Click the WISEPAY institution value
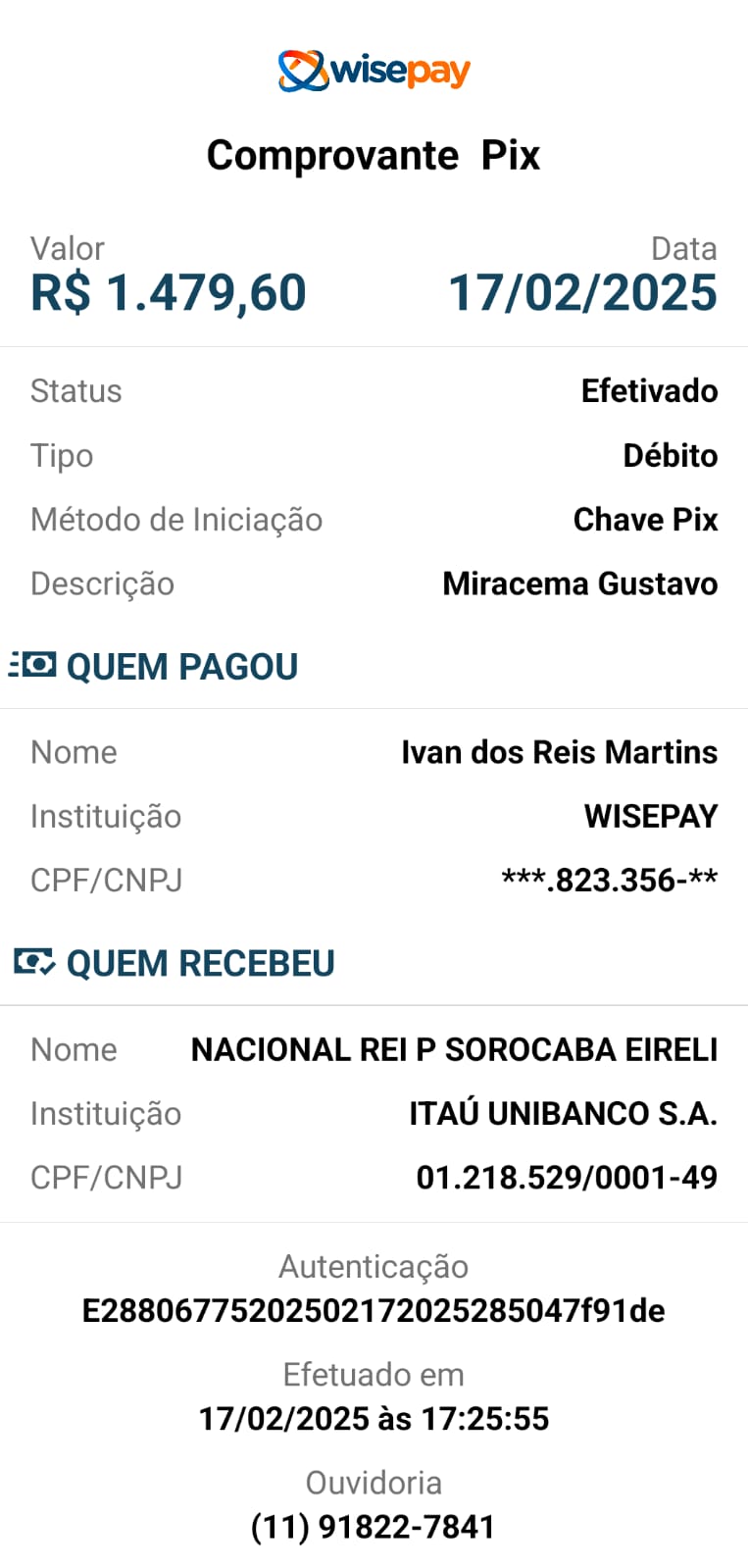Viewport: 748px width, 1568px height. pyautogui.click(x=651, y=816)
